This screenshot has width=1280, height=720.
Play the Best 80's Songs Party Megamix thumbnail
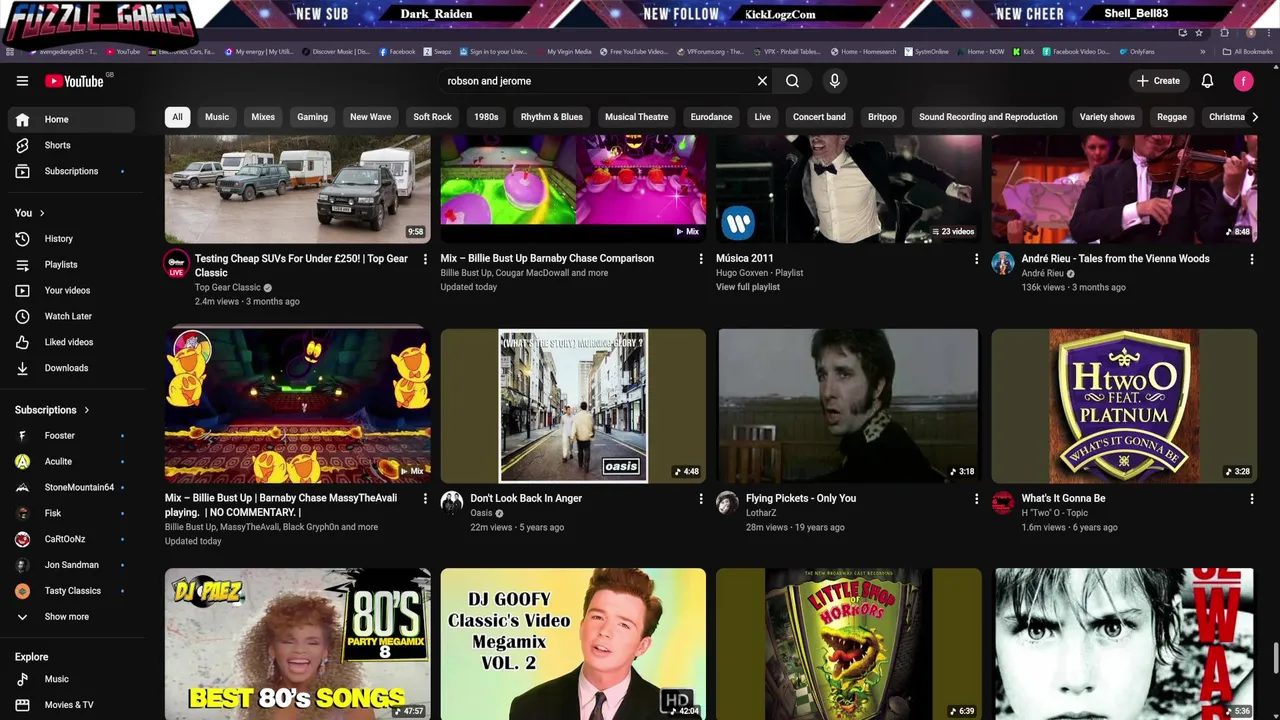(298, 644)
